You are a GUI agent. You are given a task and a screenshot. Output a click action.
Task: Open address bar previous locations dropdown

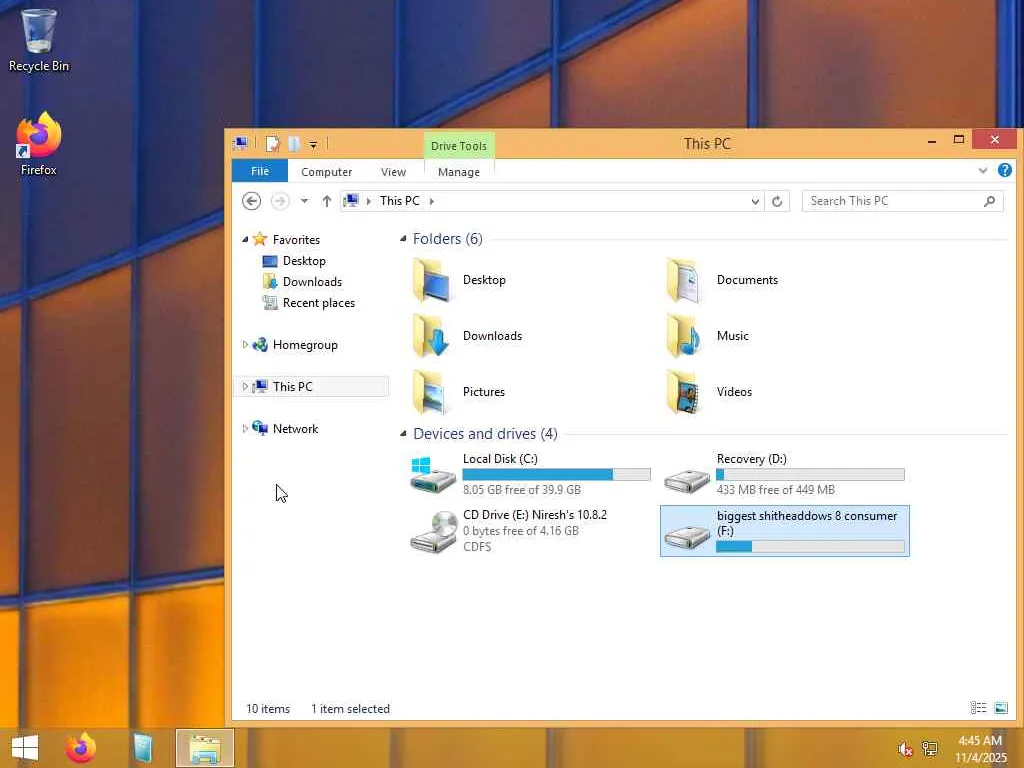[x=755, y=201]
